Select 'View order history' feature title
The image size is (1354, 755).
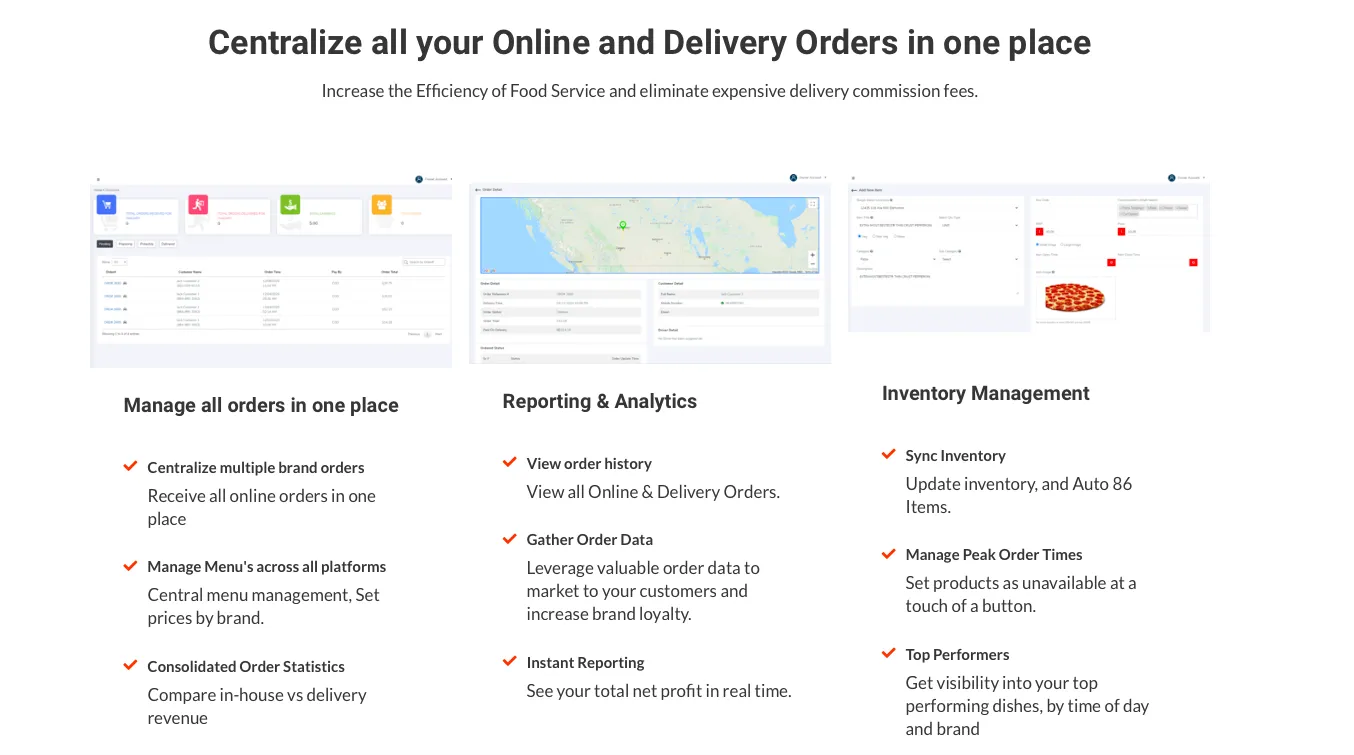pyautogui.click(x=589, y=464)
